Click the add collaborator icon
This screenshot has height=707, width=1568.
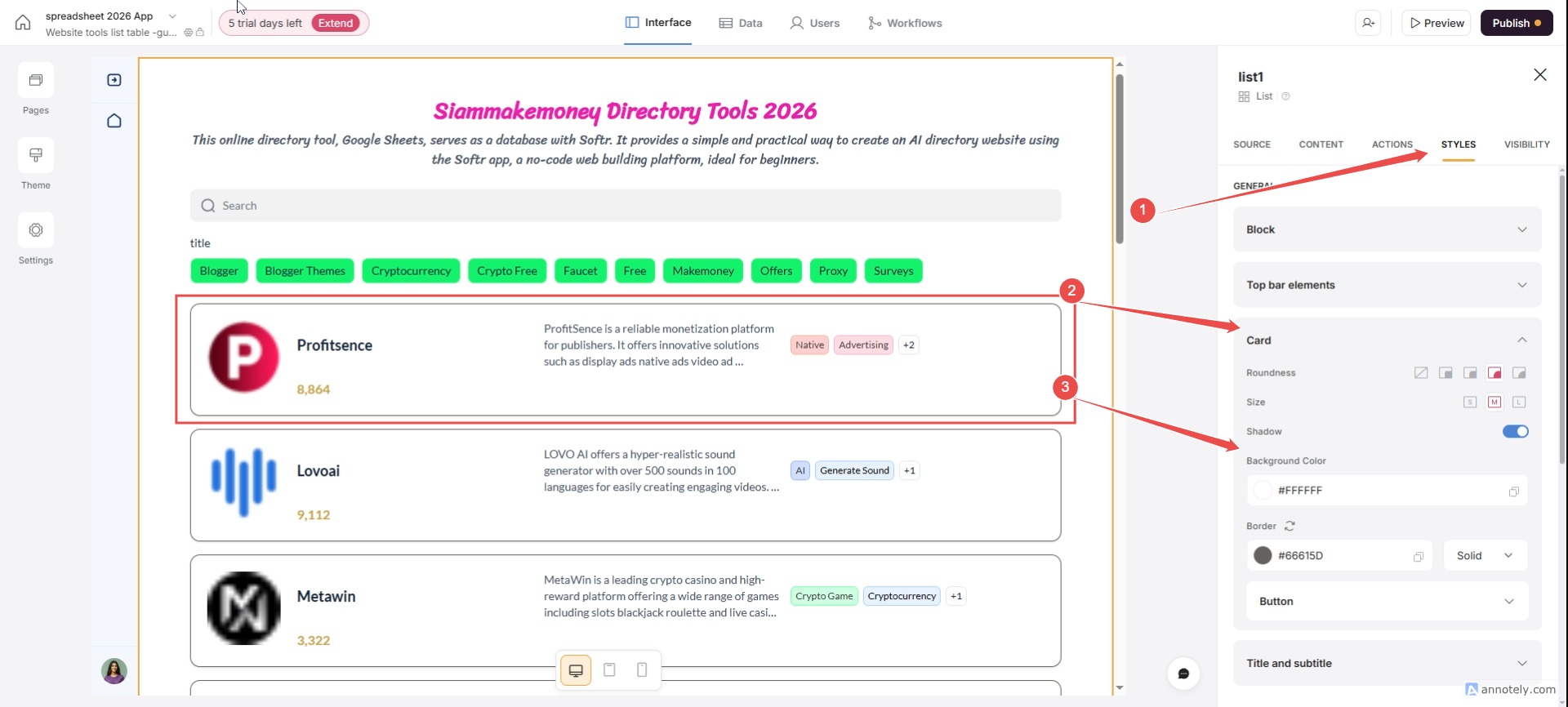click(1369, 23)
